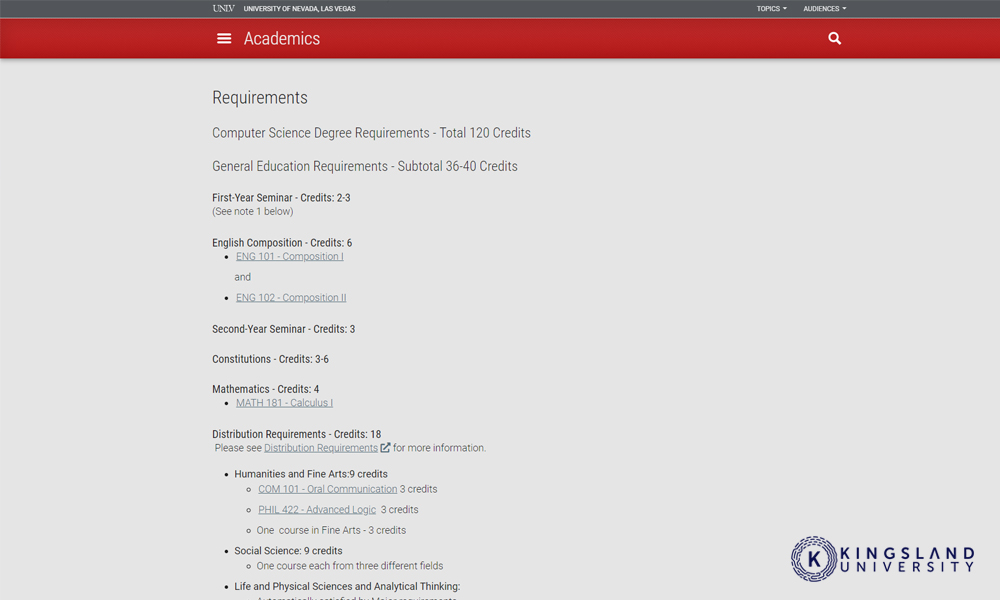Open PHIL 422 - Advanced Logic link
This screenshot has width=1000, height=600.
click(317, 509)
